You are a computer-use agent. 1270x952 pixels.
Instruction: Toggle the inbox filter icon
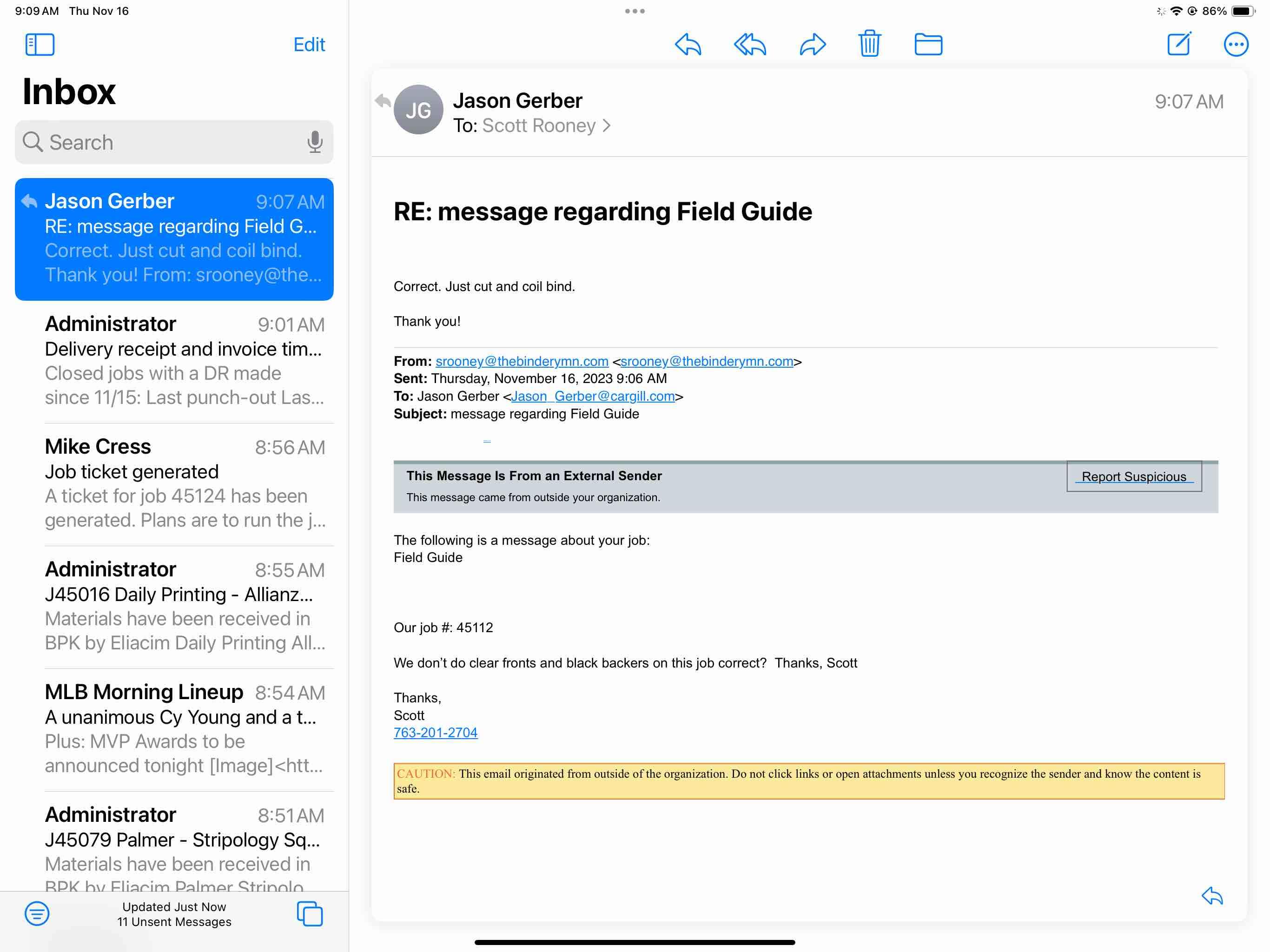(x=37, y=913)
